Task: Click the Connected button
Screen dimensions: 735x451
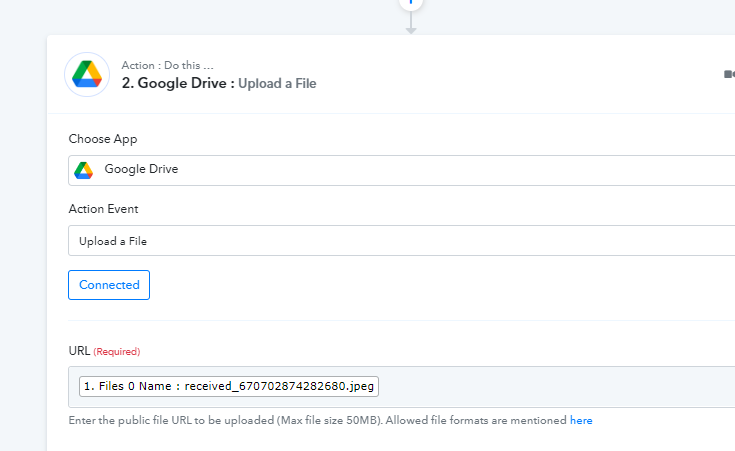Action: click(109, 285)
